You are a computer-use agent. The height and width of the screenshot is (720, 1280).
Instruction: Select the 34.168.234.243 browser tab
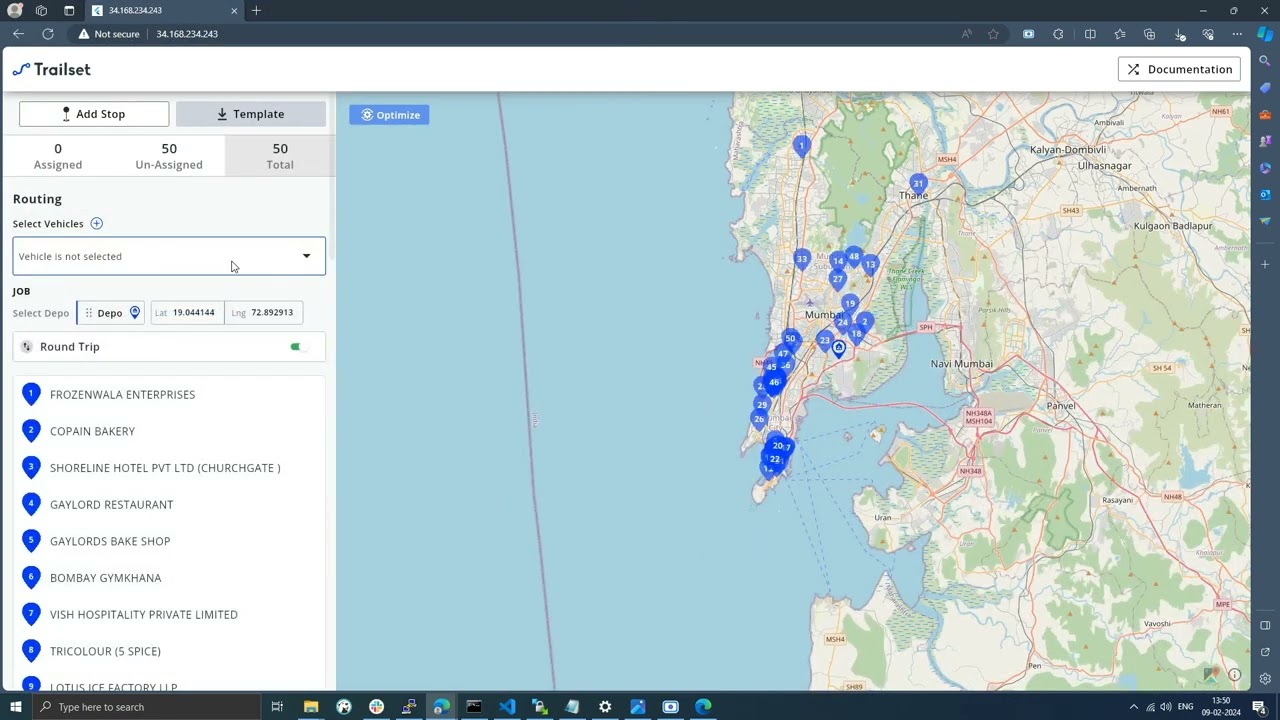(x=165, y=11)
